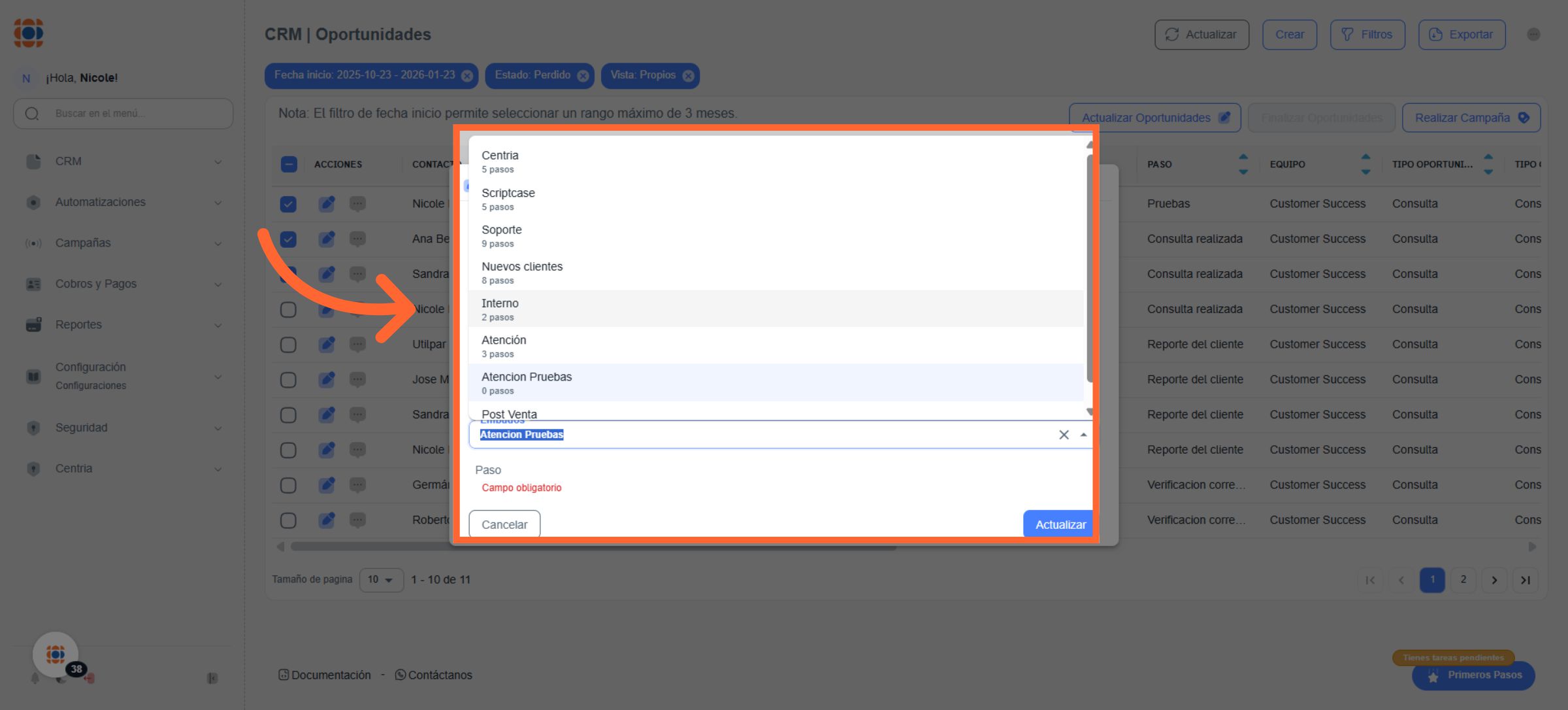1568x710 pixels.
Task: Collapse the embudo dropdown caret
Action: [1083, 435]
